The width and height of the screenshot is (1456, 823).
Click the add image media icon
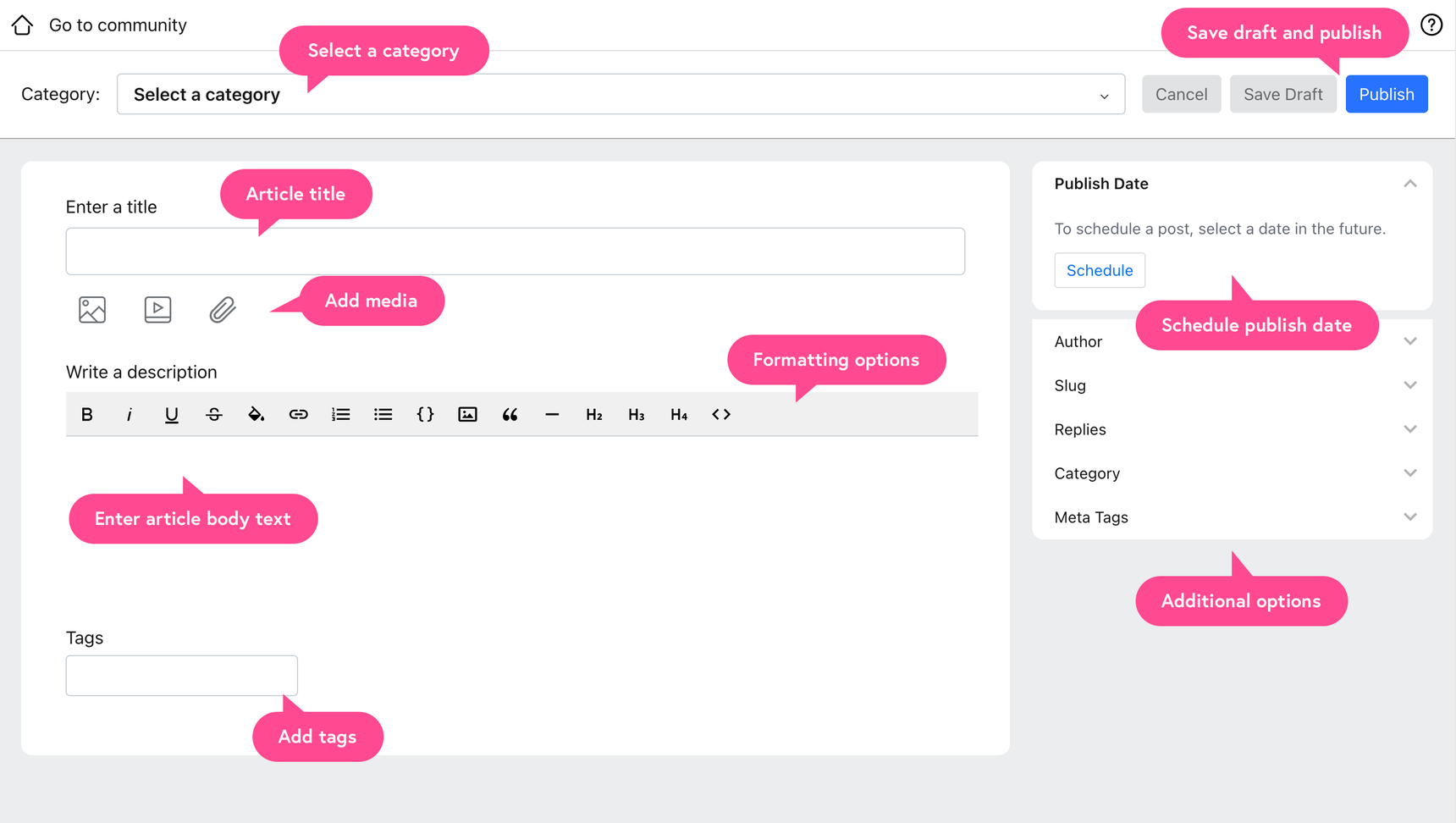coord(92,310)
